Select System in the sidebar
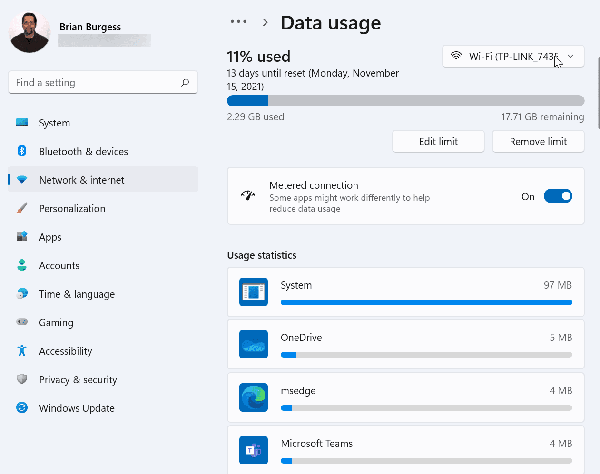 54,124
